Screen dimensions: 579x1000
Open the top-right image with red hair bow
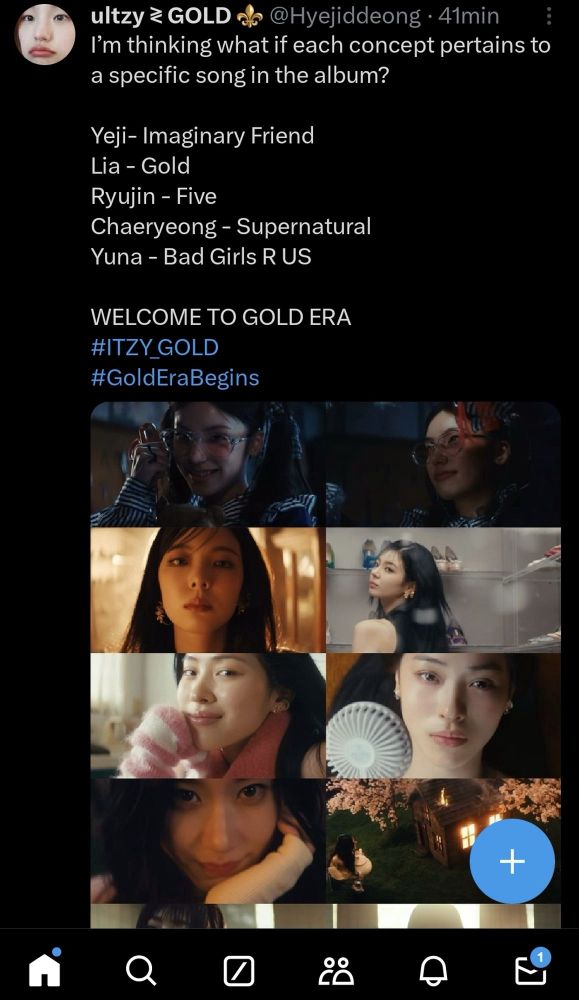tap(444, 464)
